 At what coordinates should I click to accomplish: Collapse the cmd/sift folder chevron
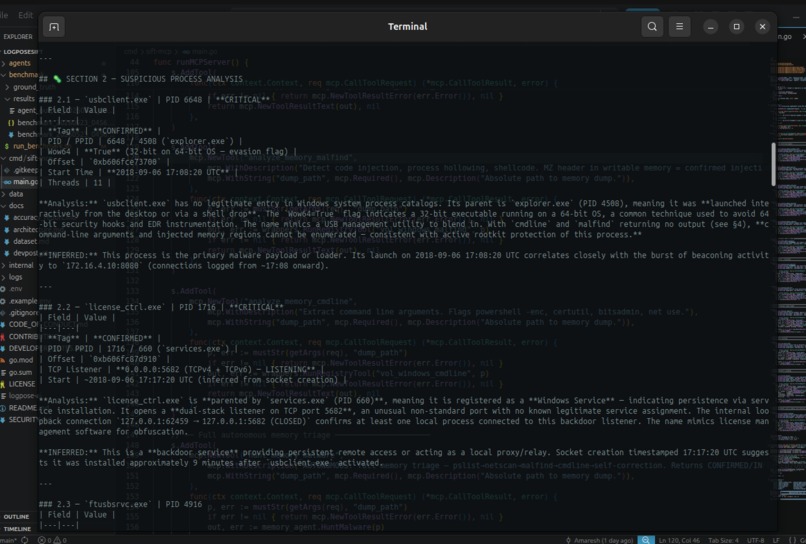pos(4,158)
